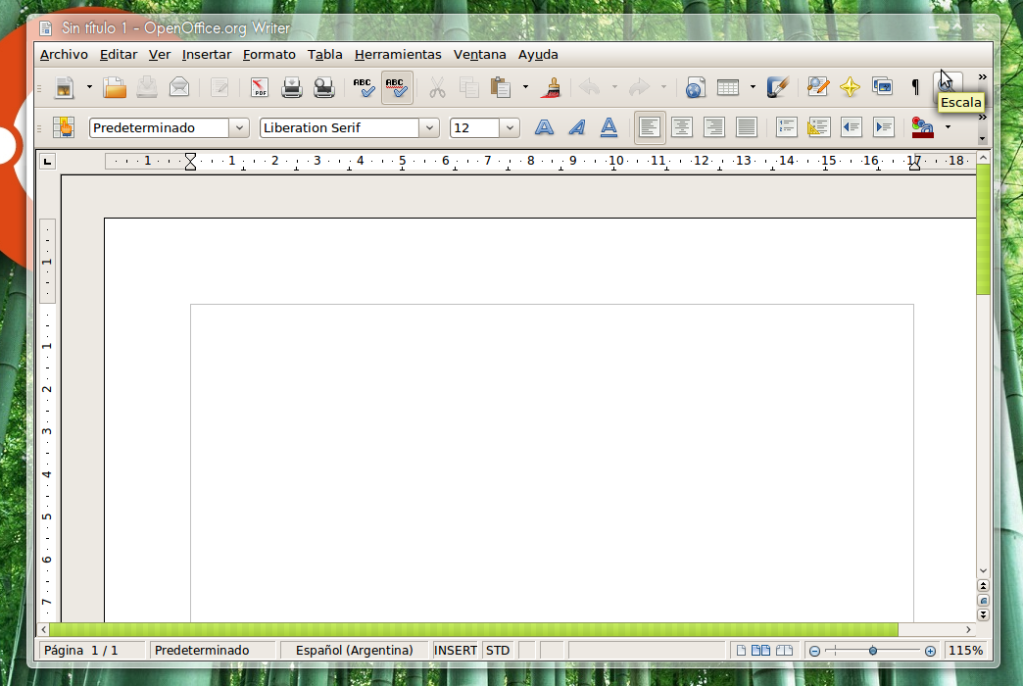Click the Cut scissors icon
Screen dimensions: 1023x686
(x=437, y=87)
